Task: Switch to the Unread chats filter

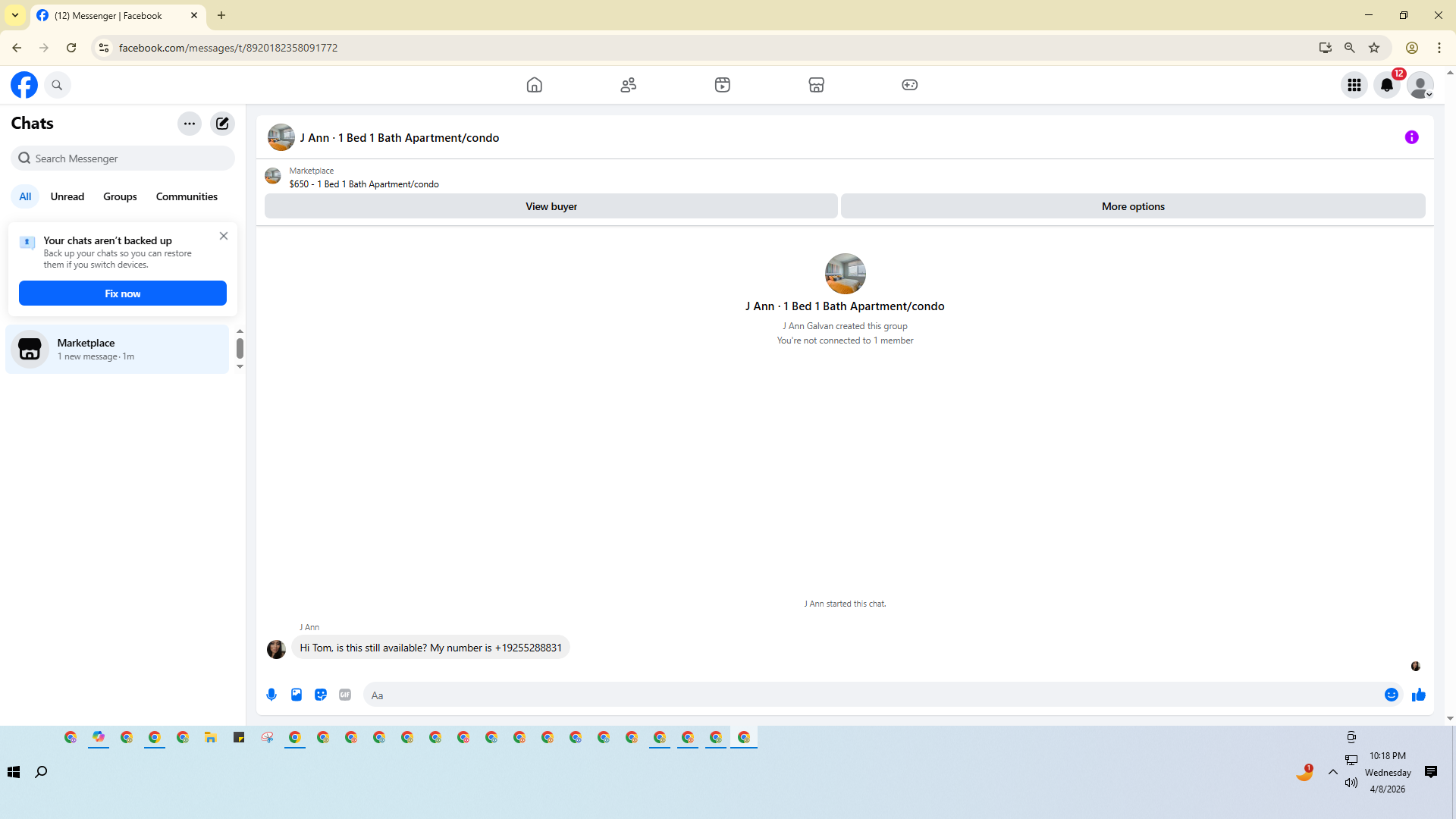Action: coord(67,196)
